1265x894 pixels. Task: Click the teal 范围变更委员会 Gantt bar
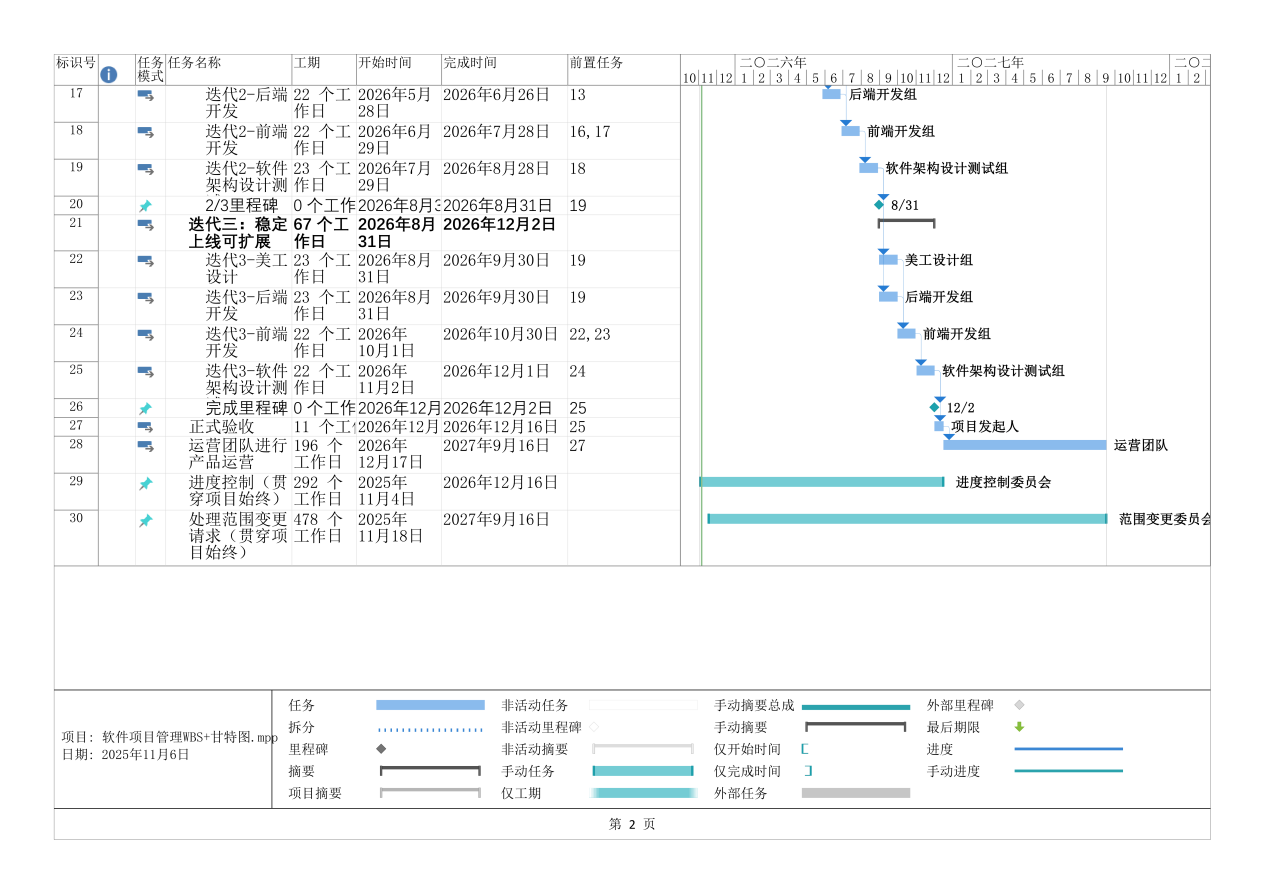pyautogui.click(x=907, y=519)
